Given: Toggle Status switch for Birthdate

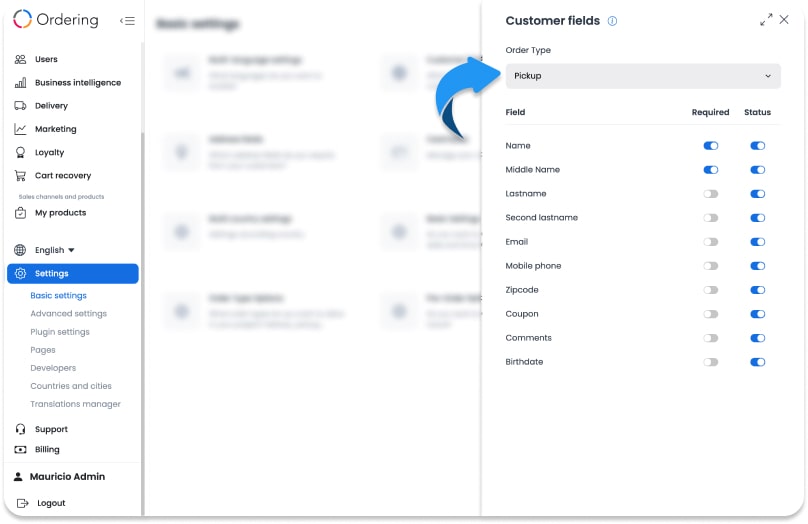Looking at the screenshot, I should [x=758, y=362].
